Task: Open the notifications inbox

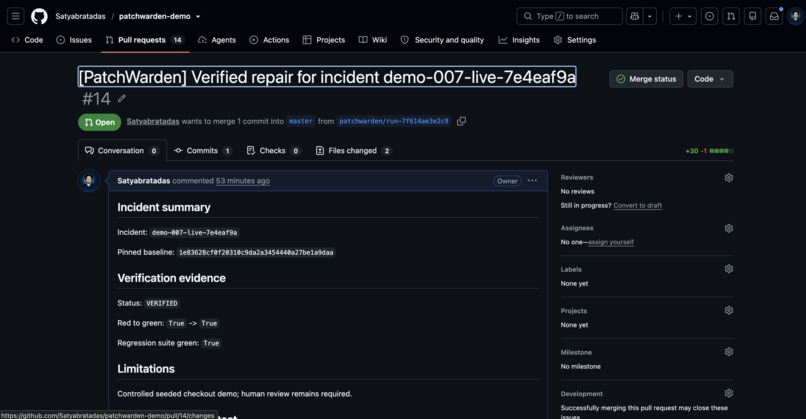Action: pos(774,16)
